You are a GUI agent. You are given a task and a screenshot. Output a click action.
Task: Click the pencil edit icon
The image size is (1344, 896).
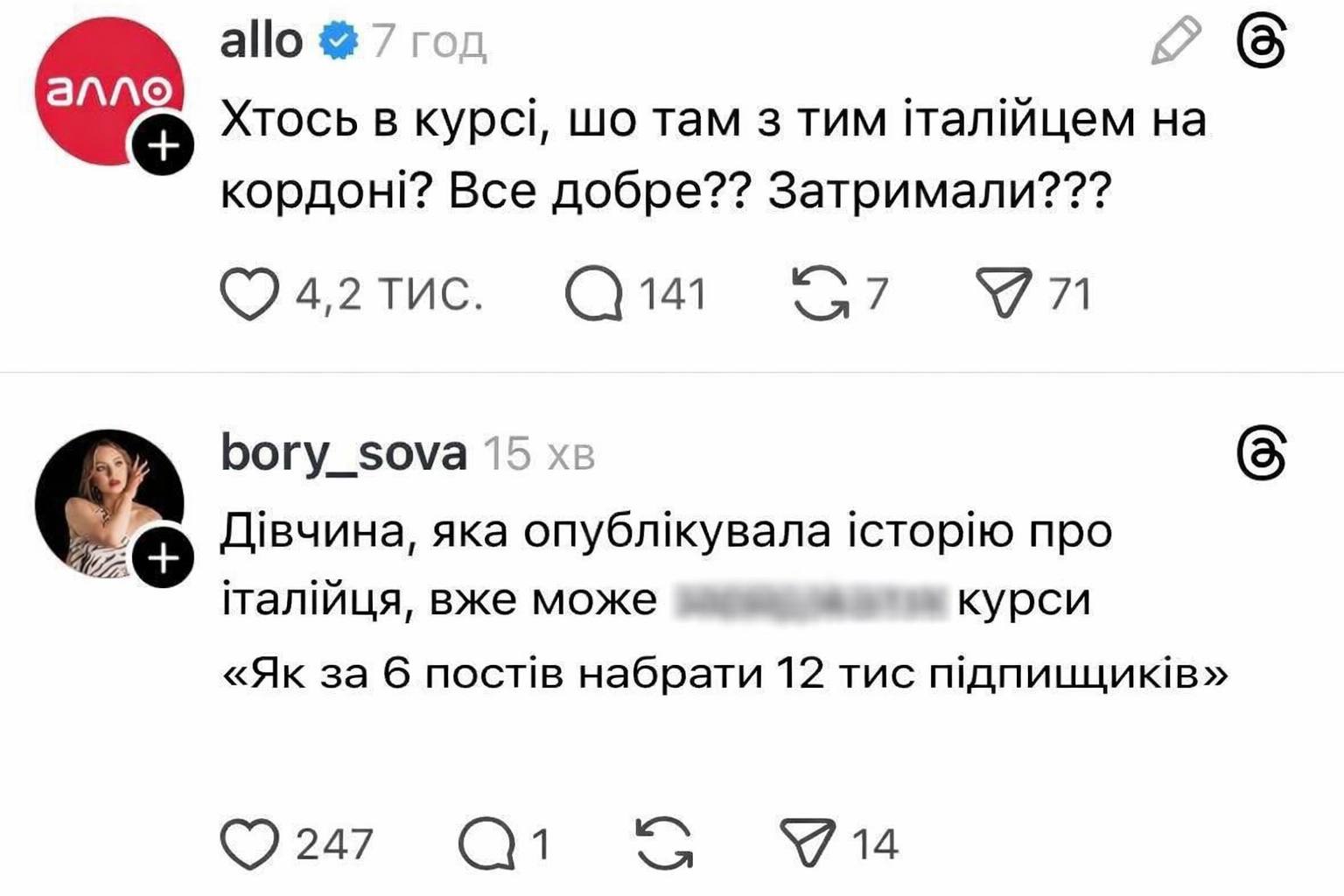point(1175,41)
